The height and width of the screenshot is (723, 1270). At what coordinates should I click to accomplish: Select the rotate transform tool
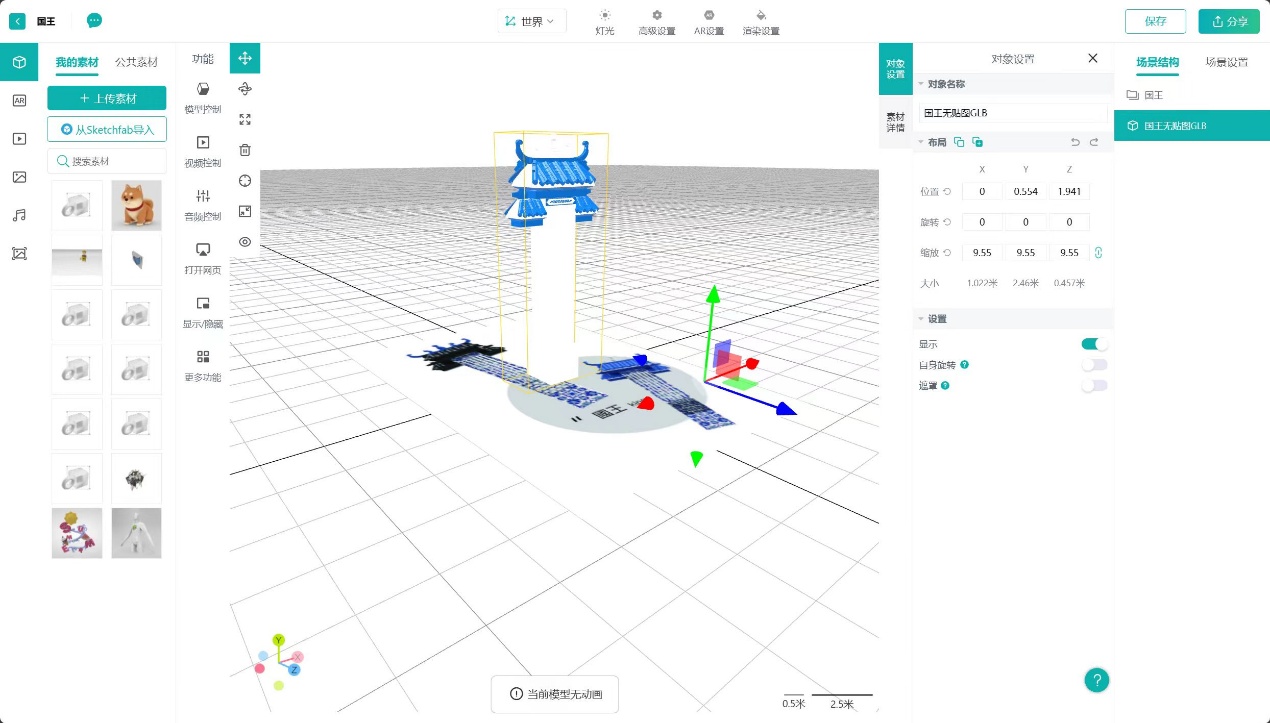[245, 89]
